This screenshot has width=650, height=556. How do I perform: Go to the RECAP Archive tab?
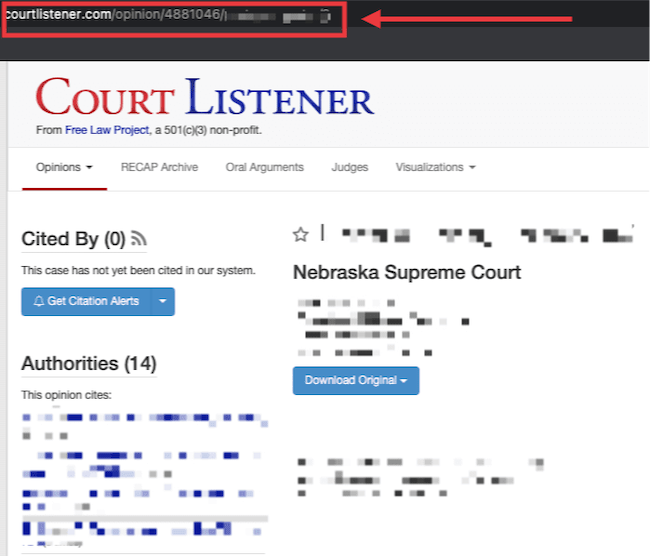[159, 167]
